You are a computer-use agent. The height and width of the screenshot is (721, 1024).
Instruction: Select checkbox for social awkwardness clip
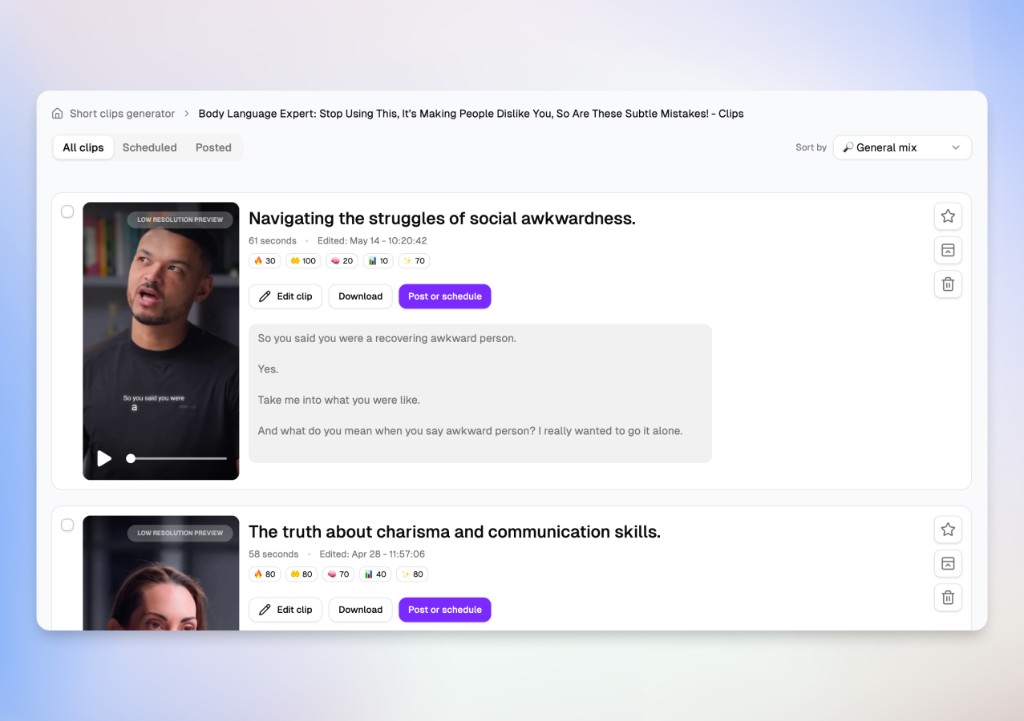(67, 212)
